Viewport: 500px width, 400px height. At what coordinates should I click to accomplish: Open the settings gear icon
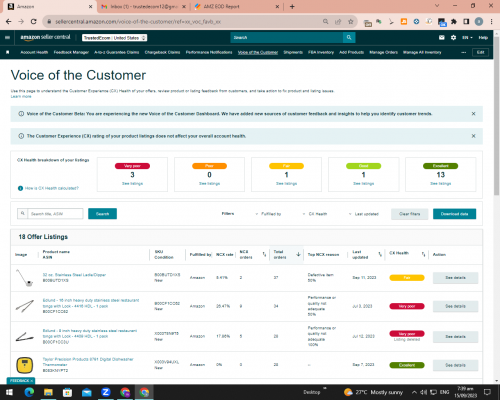[x=453, y=38]
